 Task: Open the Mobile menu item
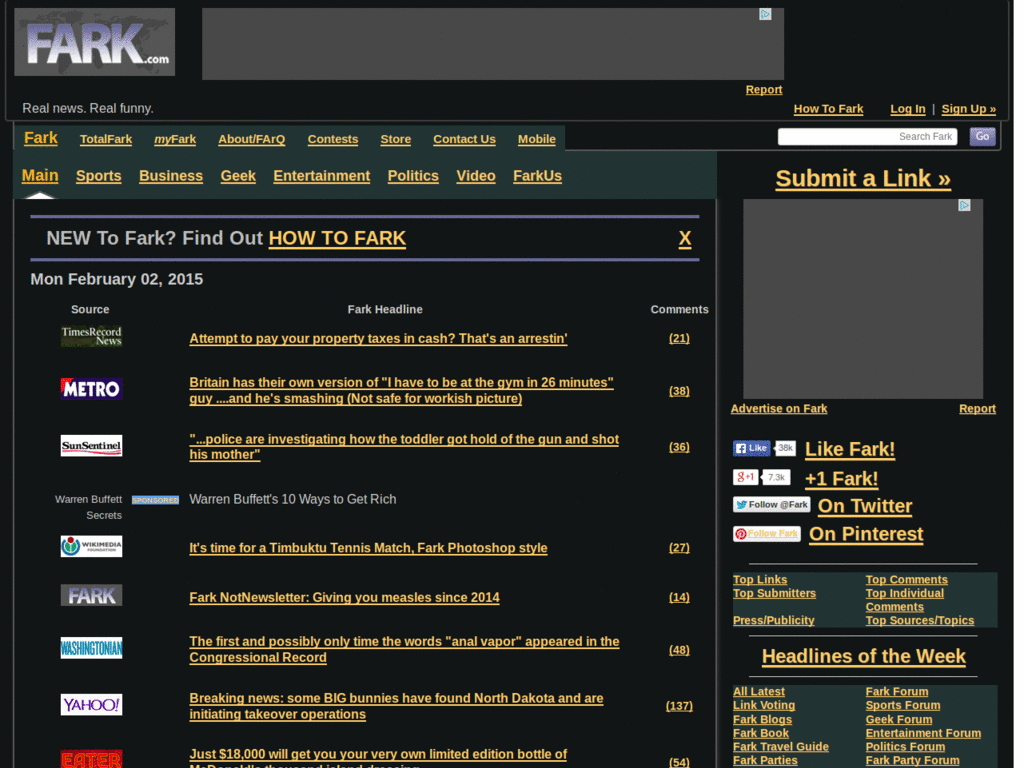pyautogui.click(x=537, y=139)
